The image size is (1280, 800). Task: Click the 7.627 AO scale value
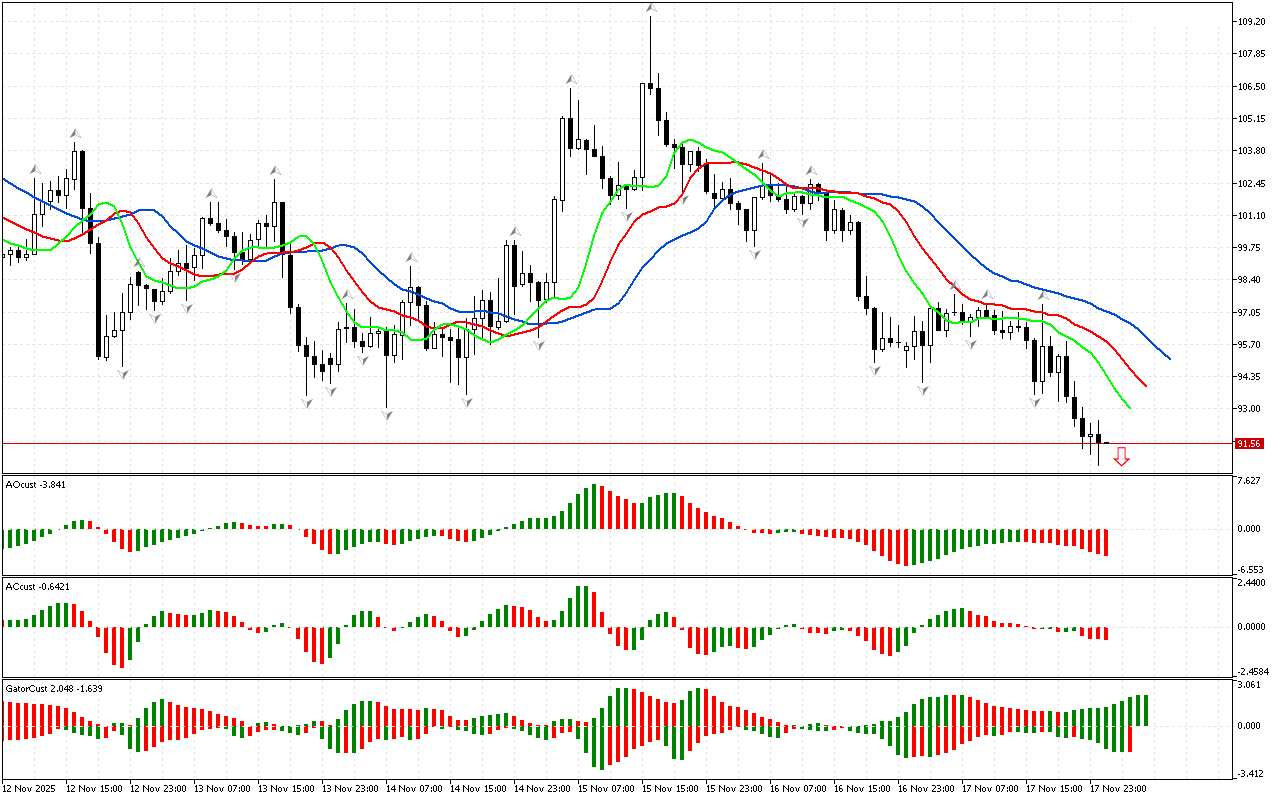pos(1250,481)
